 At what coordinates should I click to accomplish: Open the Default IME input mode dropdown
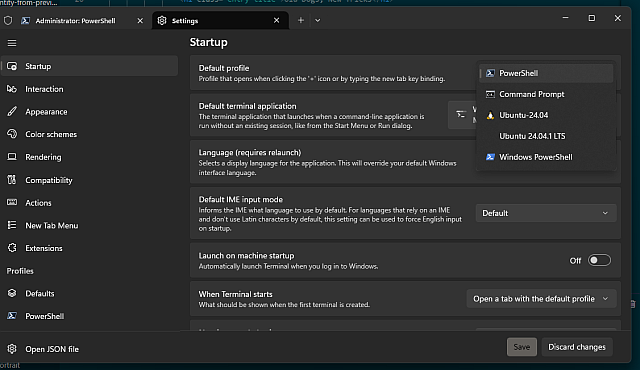click(546, 213)
